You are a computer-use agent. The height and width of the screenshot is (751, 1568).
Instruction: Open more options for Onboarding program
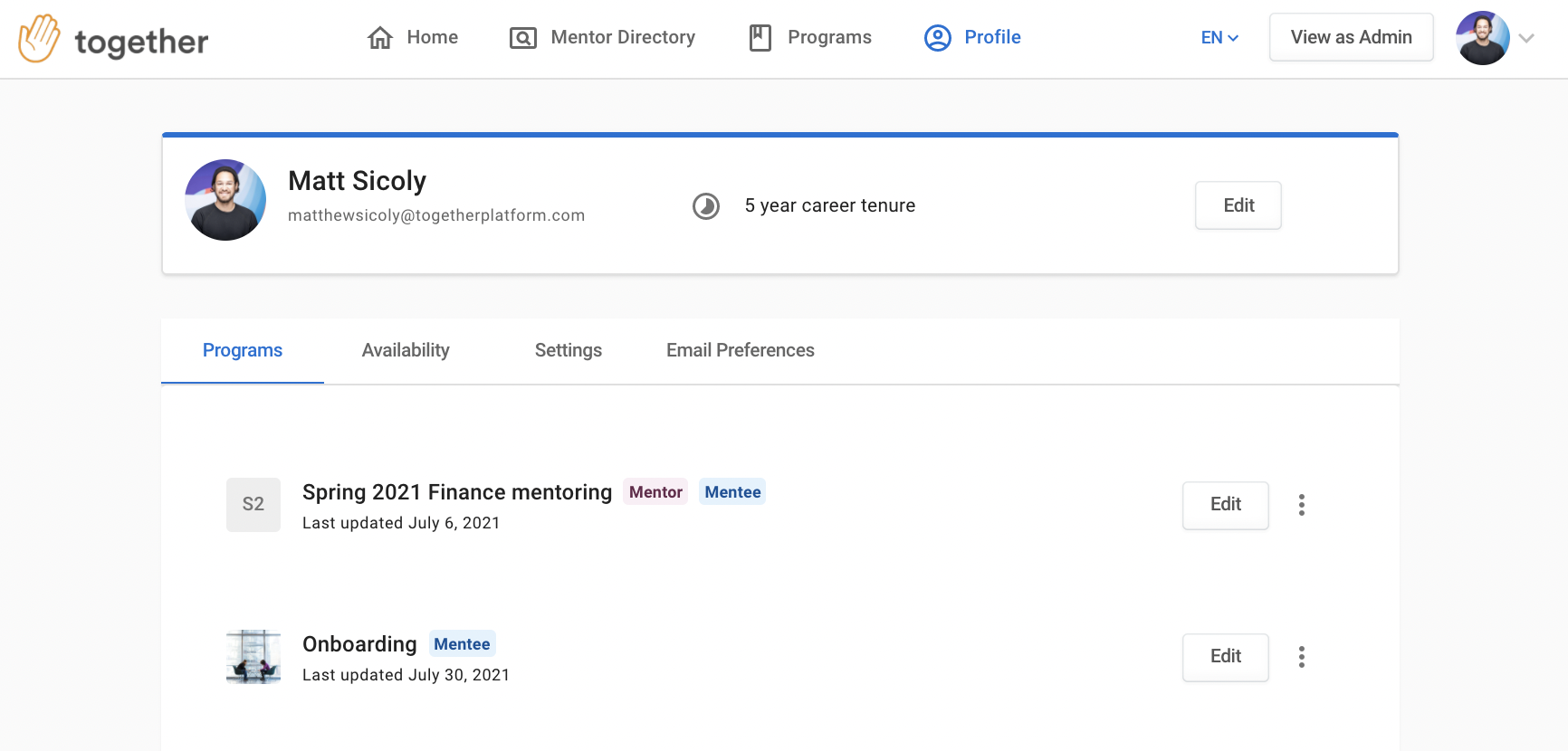(1302, 657)
